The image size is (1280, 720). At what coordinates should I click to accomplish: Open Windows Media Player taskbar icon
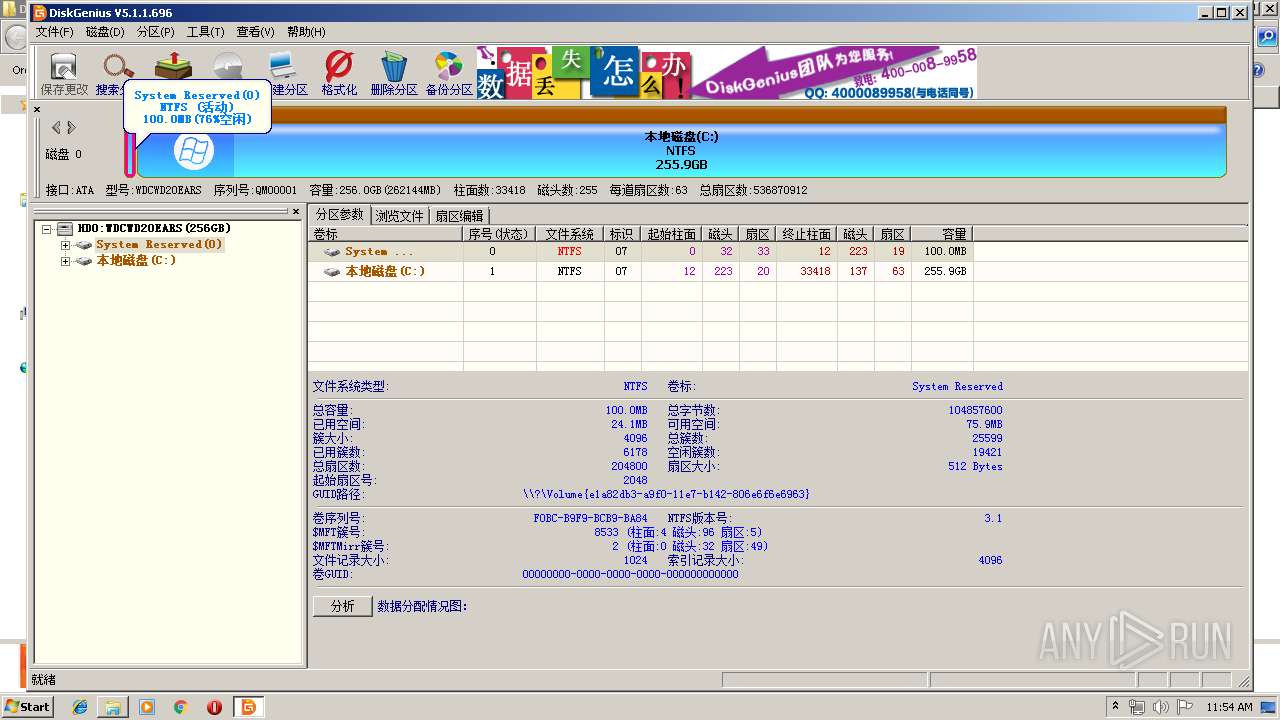tap(147, 707)
